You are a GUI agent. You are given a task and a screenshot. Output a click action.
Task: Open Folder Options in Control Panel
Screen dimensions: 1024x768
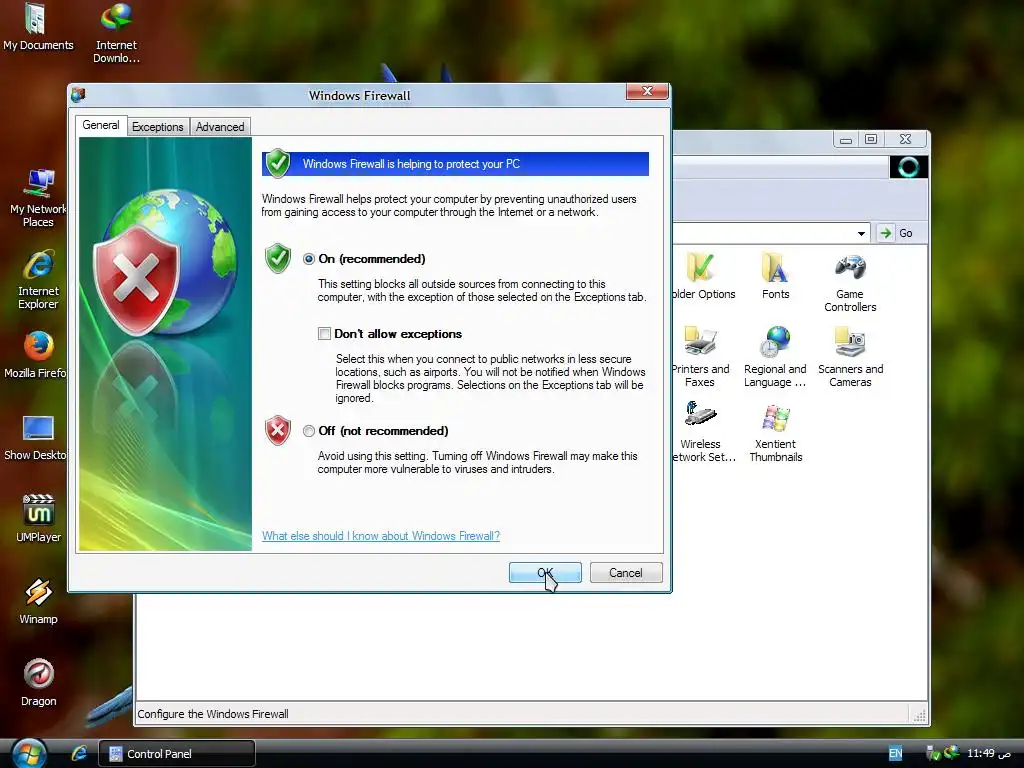(703, 276)
